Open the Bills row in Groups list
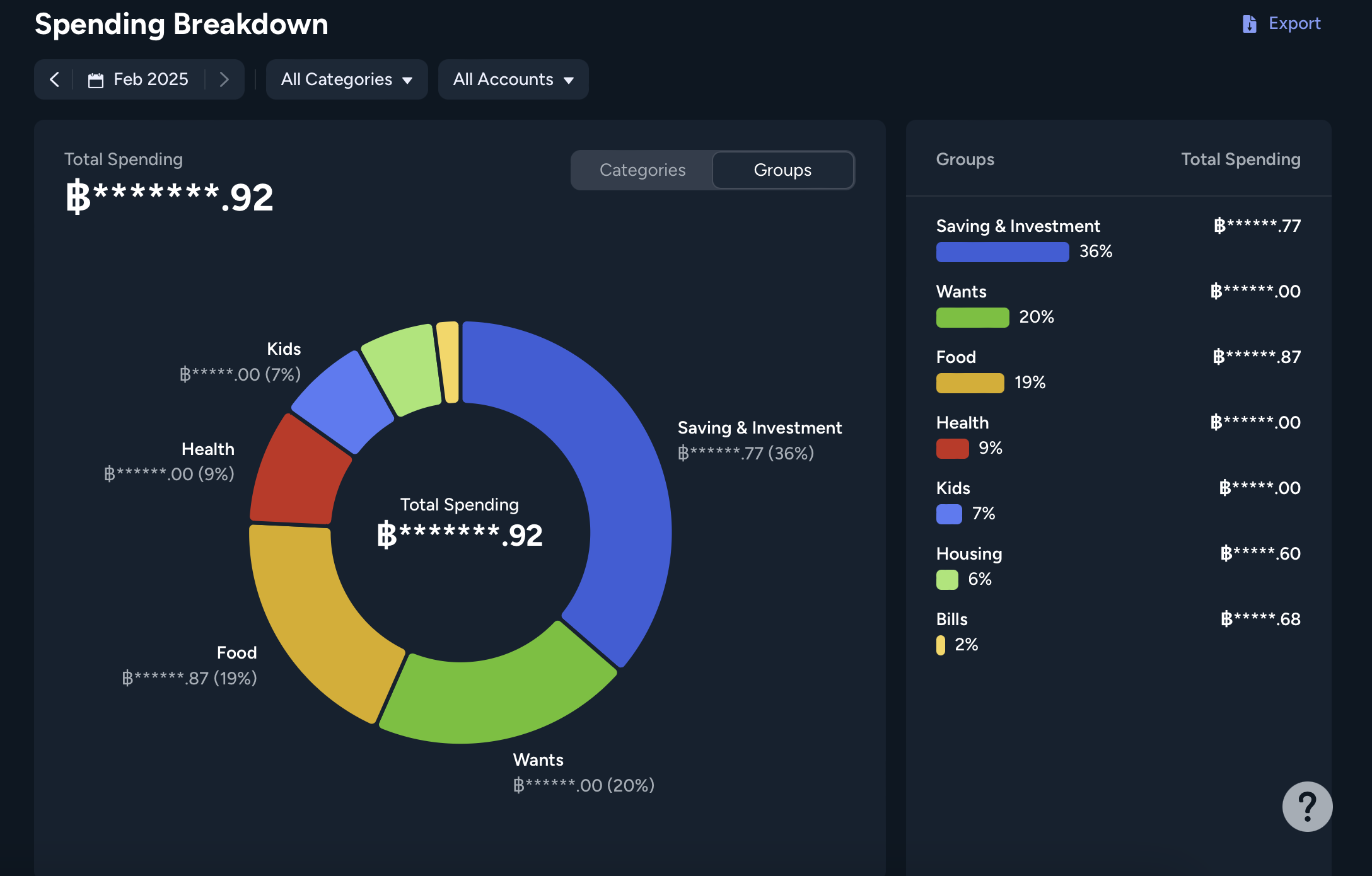 (x=1119, y=633)
